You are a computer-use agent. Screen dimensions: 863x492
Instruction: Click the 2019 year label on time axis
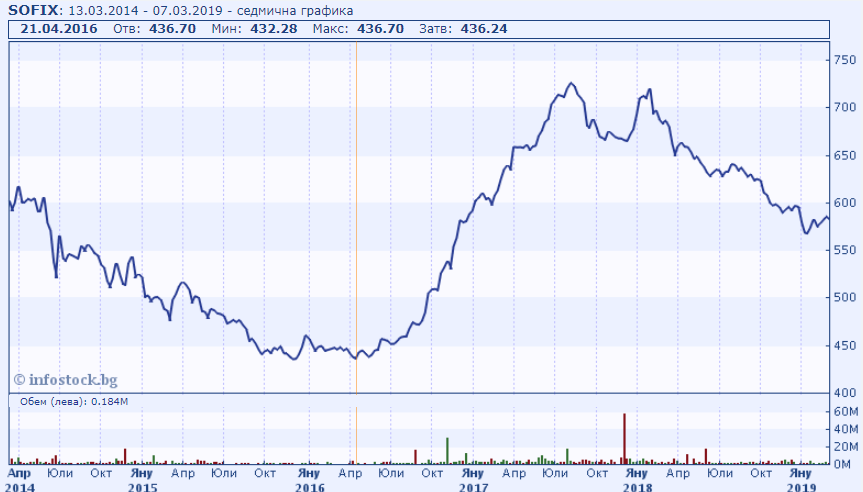coord(801,487)
